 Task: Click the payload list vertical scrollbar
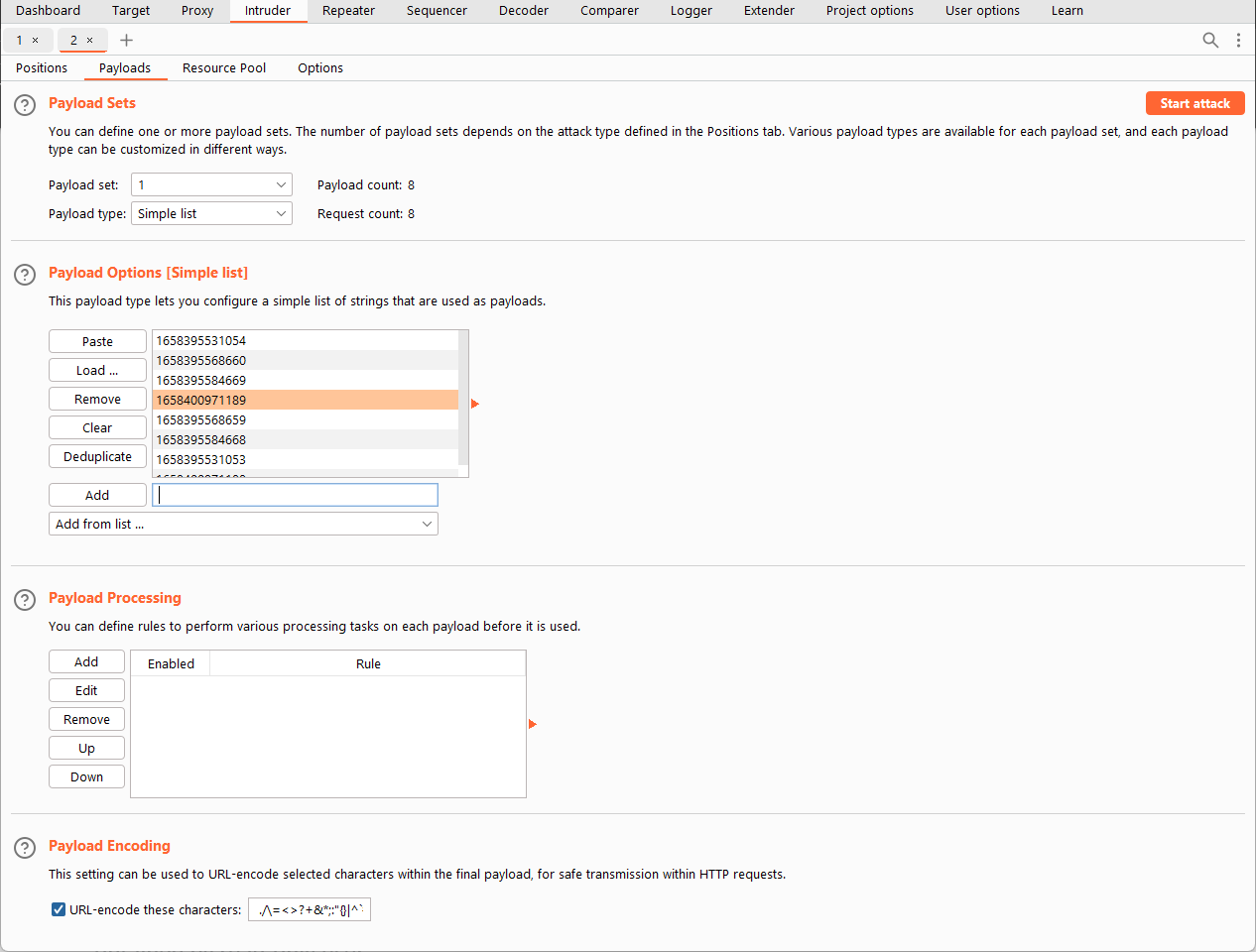coord(463,397)
